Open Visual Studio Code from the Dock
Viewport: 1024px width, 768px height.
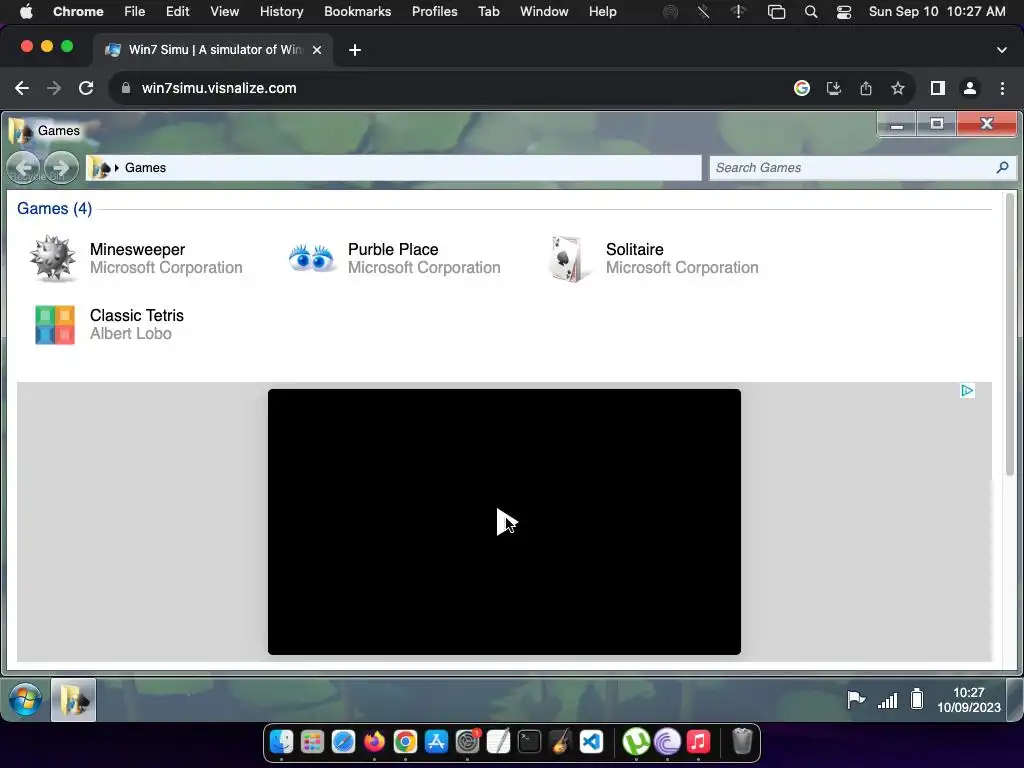coord(591,742)
